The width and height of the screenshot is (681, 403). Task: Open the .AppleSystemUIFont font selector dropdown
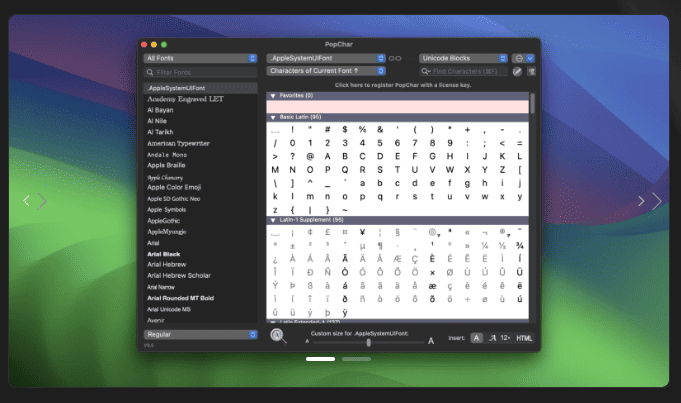tap(326, 58)
